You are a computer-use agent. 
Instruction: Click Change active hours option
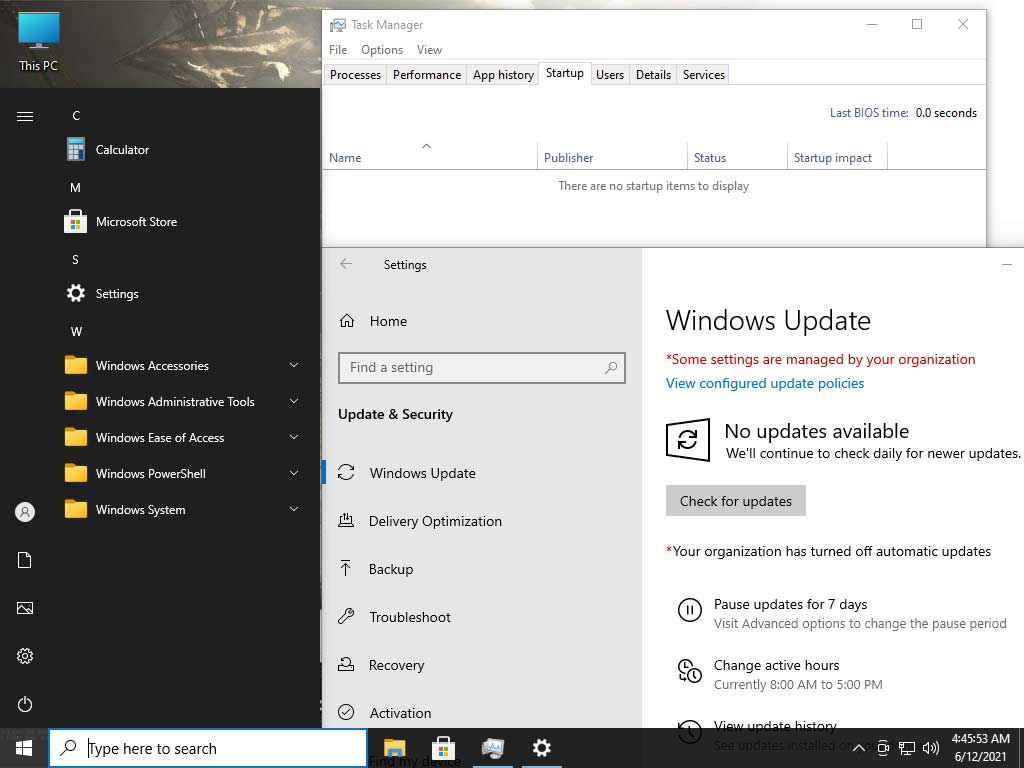click(x=776, y=665)
